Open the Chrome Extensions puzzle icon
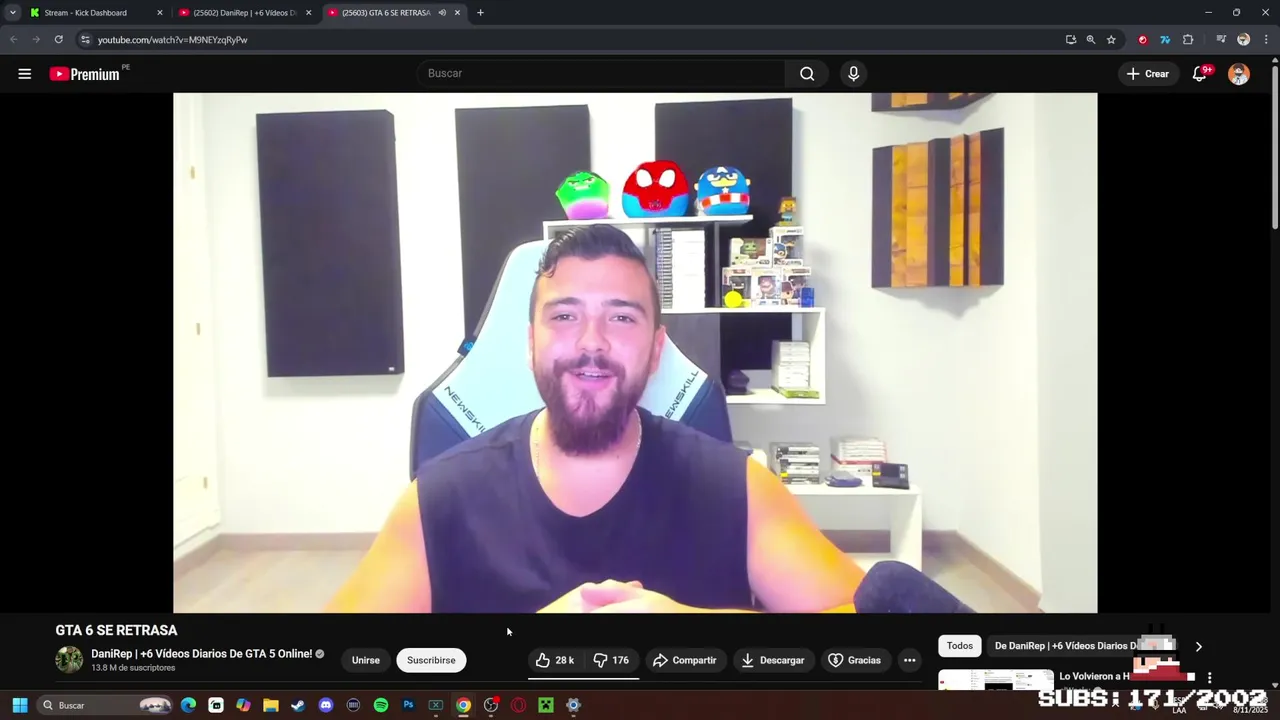The image size is (1280, 720). click(x=1188, y=40)
